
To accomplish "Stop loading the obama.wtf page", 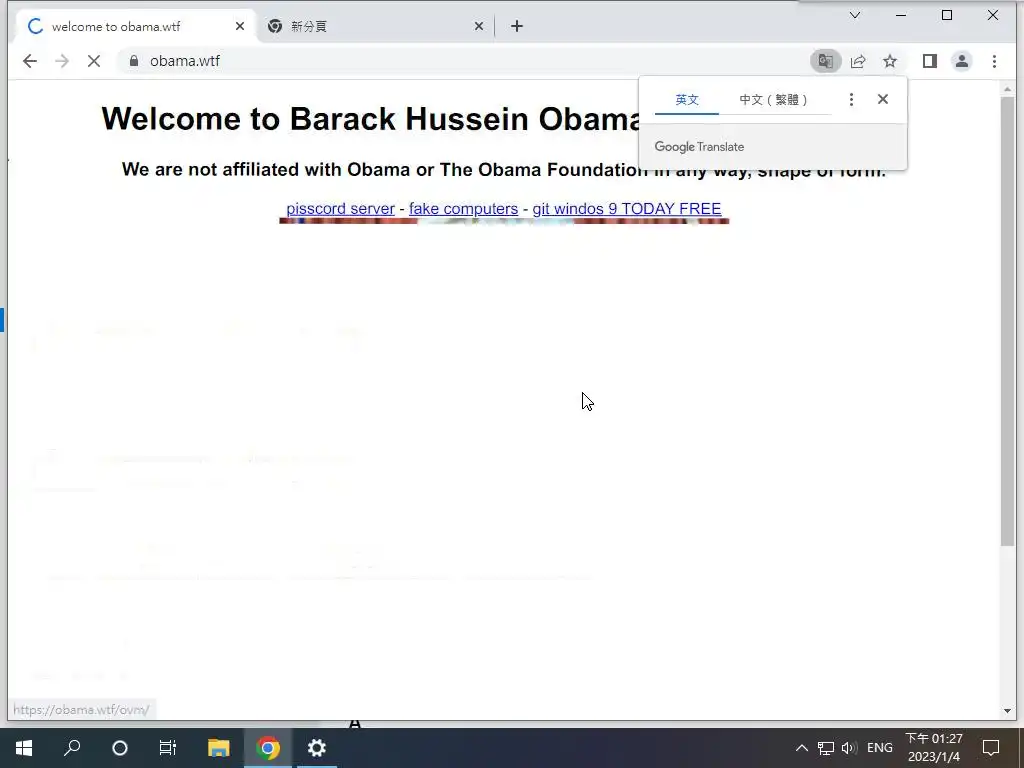I will tap(94, 61).
